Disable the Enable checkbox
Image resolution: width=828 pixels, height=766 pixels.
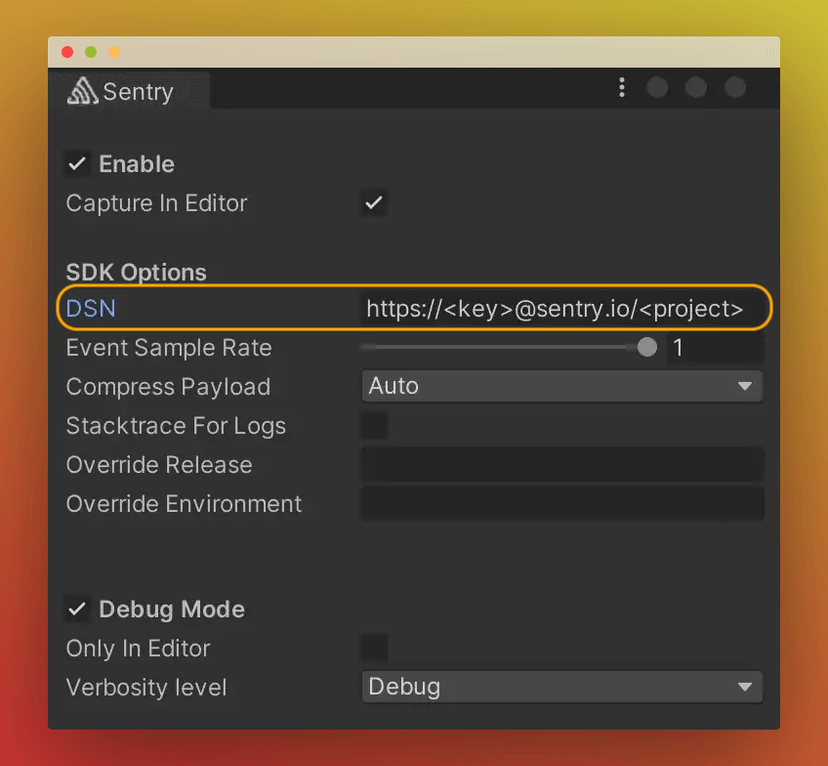coord(77,164)
